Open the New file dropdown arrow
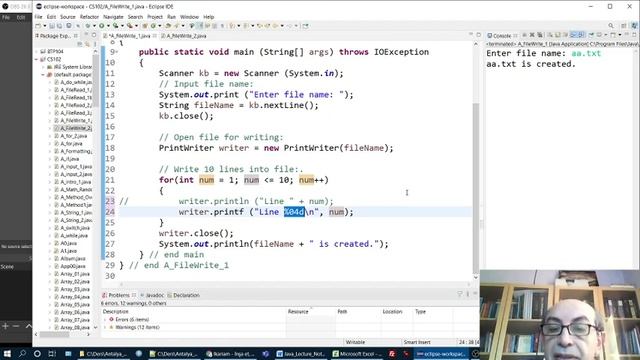The image size is (640, 360). pos(44,26)
